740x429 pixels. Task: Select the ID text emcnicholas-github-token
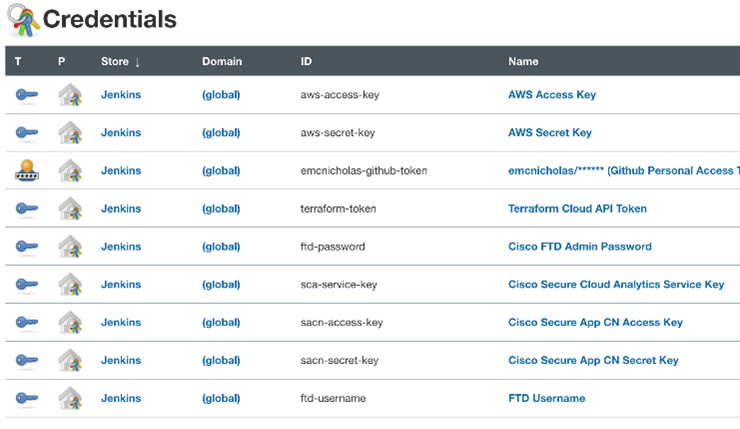[364, 171]
